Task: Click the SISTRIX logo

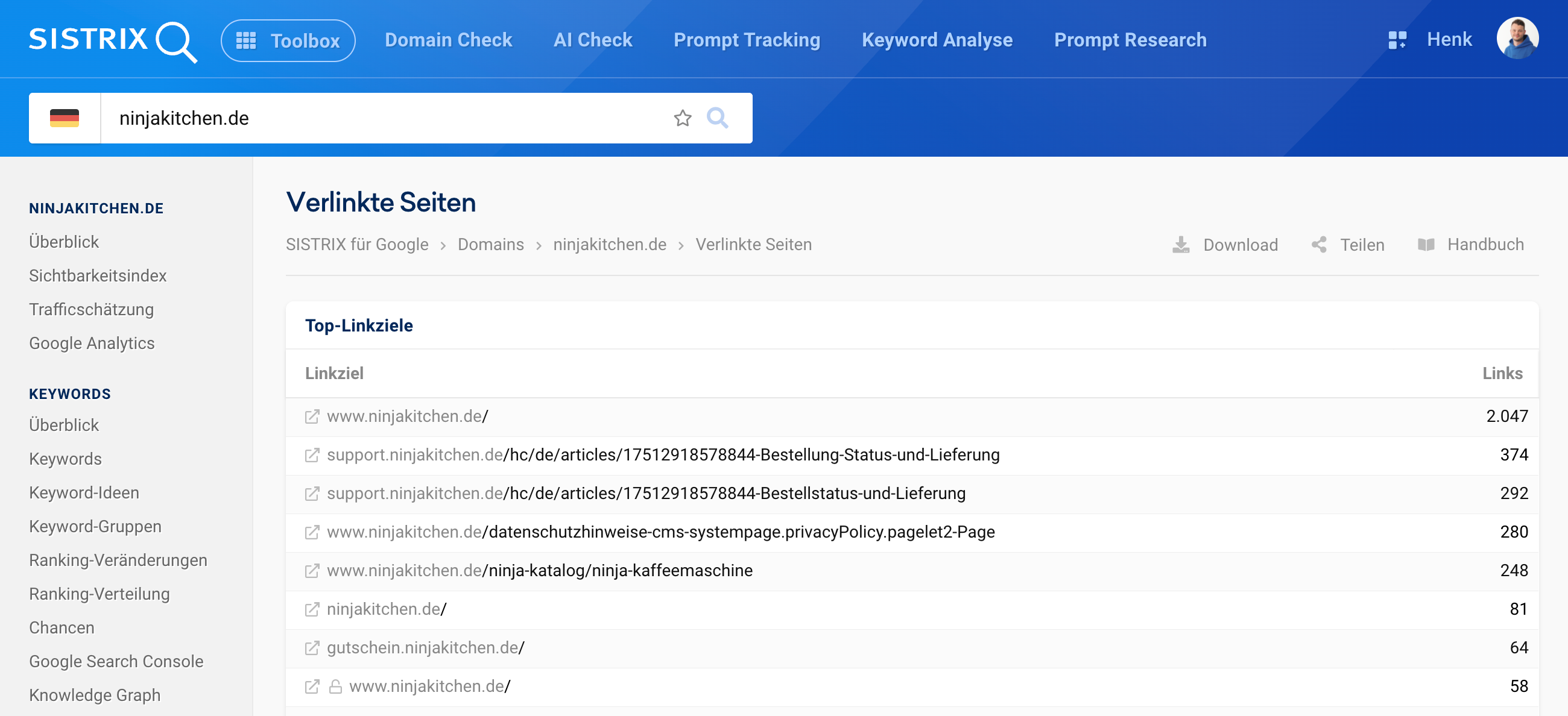Action: click(x=113, y=41)
